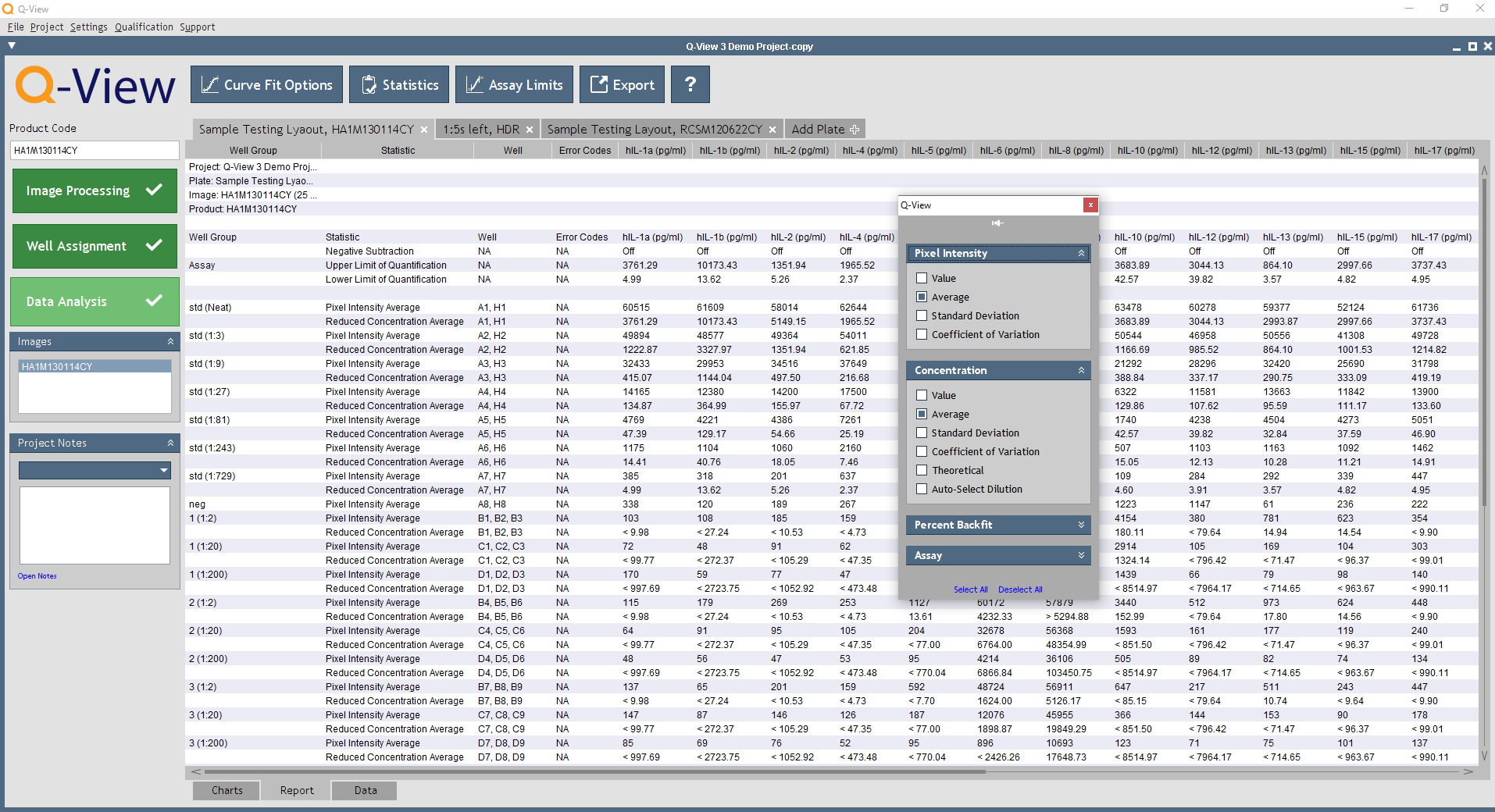Click the Project Notes text area
1495x812 pixels.
(95, 525)
